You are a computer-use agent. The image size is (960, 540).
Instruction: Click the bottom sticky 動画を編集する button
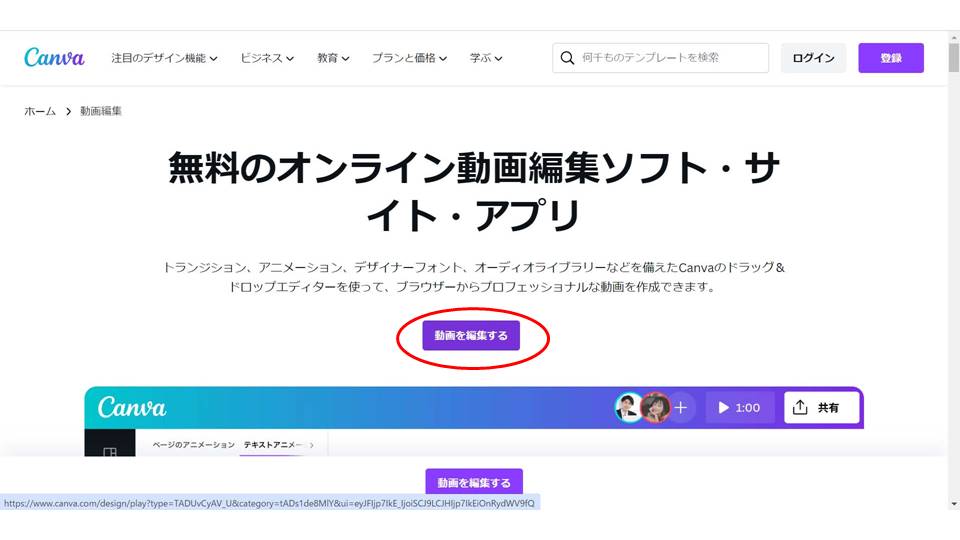[474, 482]
